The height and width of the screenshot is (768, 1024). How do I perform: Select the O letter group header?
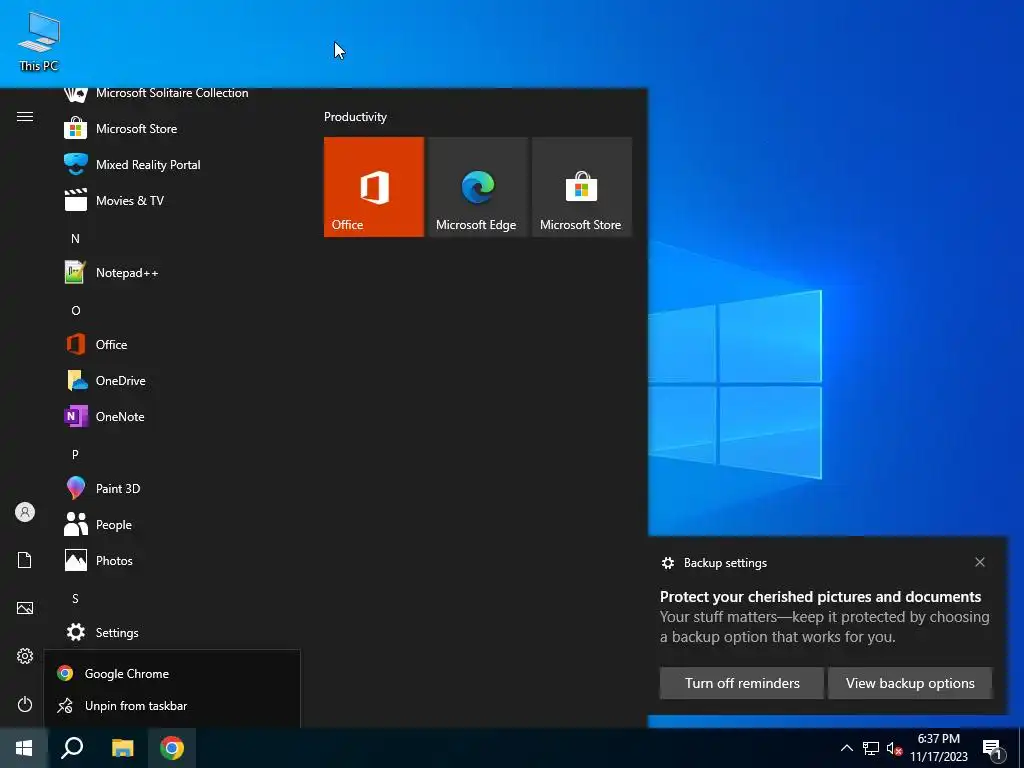coord(76,311)
